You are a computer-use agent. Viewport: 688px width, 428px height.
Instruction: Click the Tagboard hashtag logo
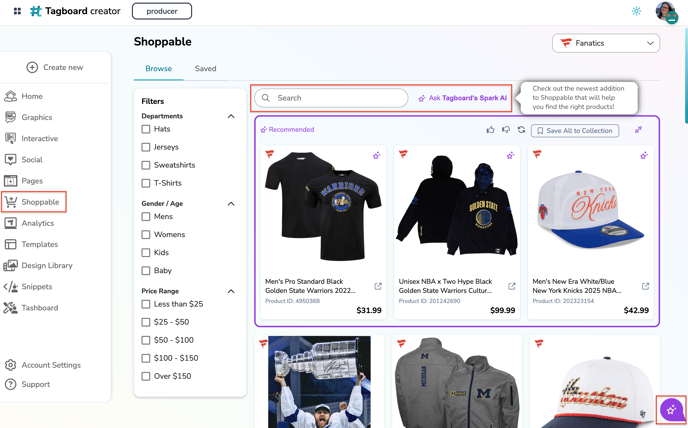(36, 11)
